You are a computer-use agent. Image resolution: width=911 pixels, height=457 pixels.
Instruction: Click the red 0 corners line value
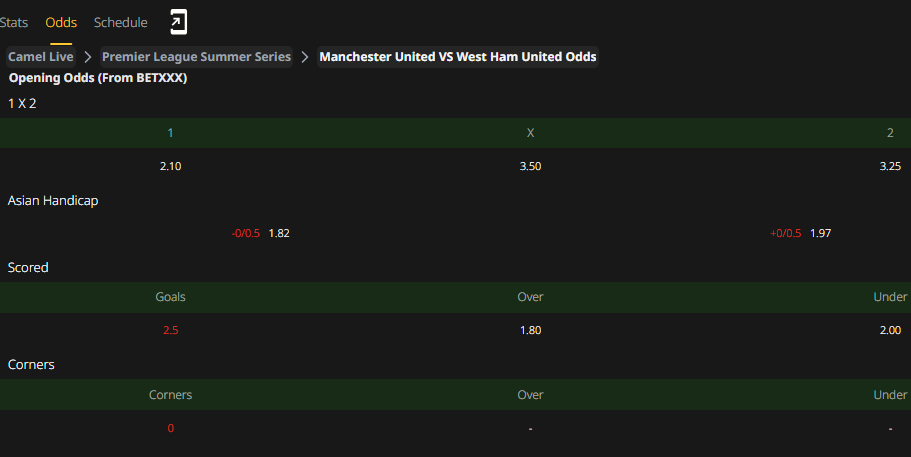point(170,428)
